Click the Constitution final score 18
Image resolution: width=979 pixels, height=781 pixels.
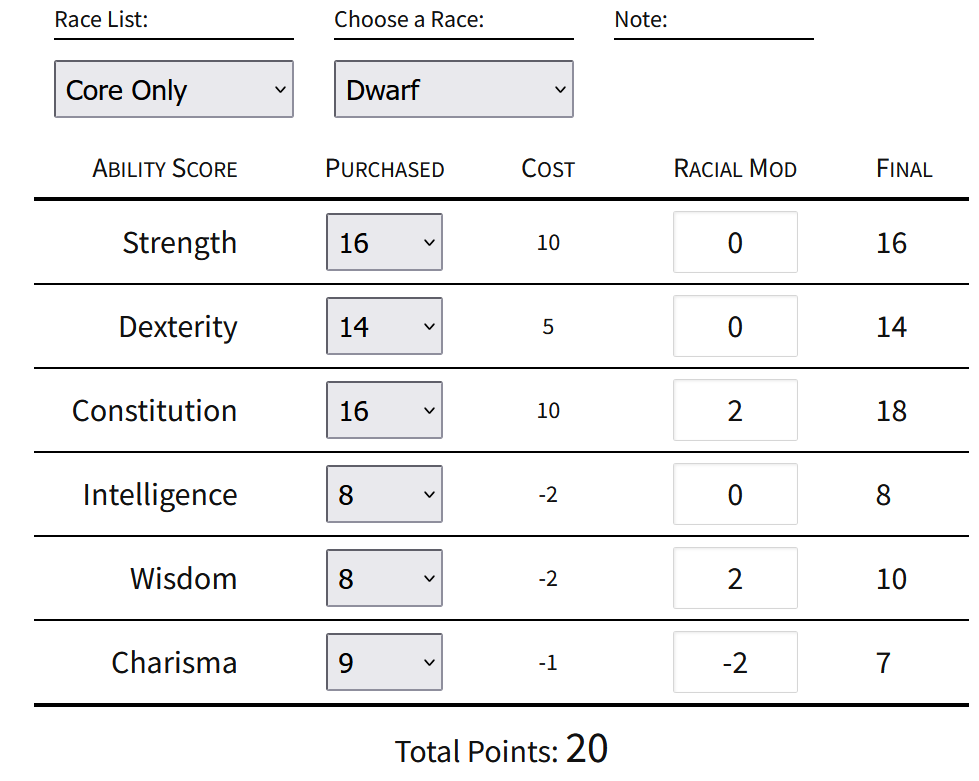[x=891, y=411]
